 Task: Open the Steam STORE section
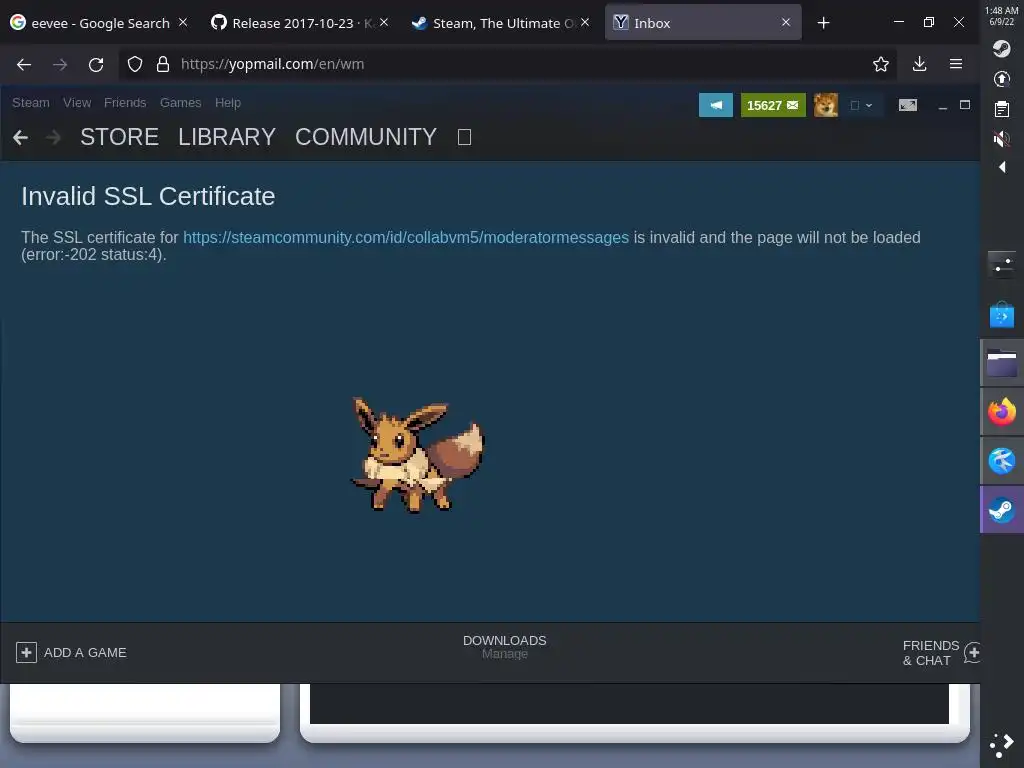[120, 137]
